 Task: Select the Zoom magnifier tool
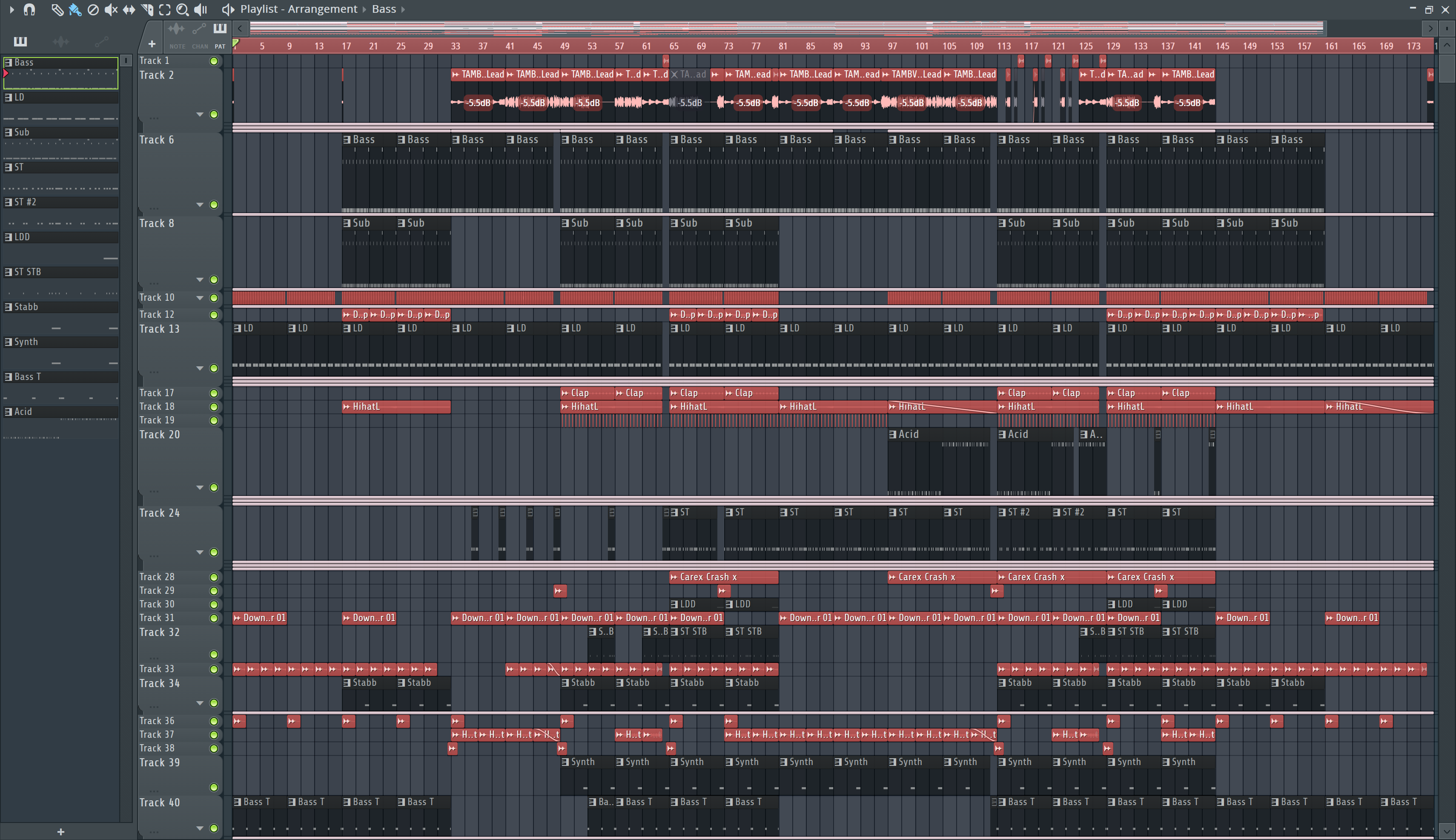182,9
